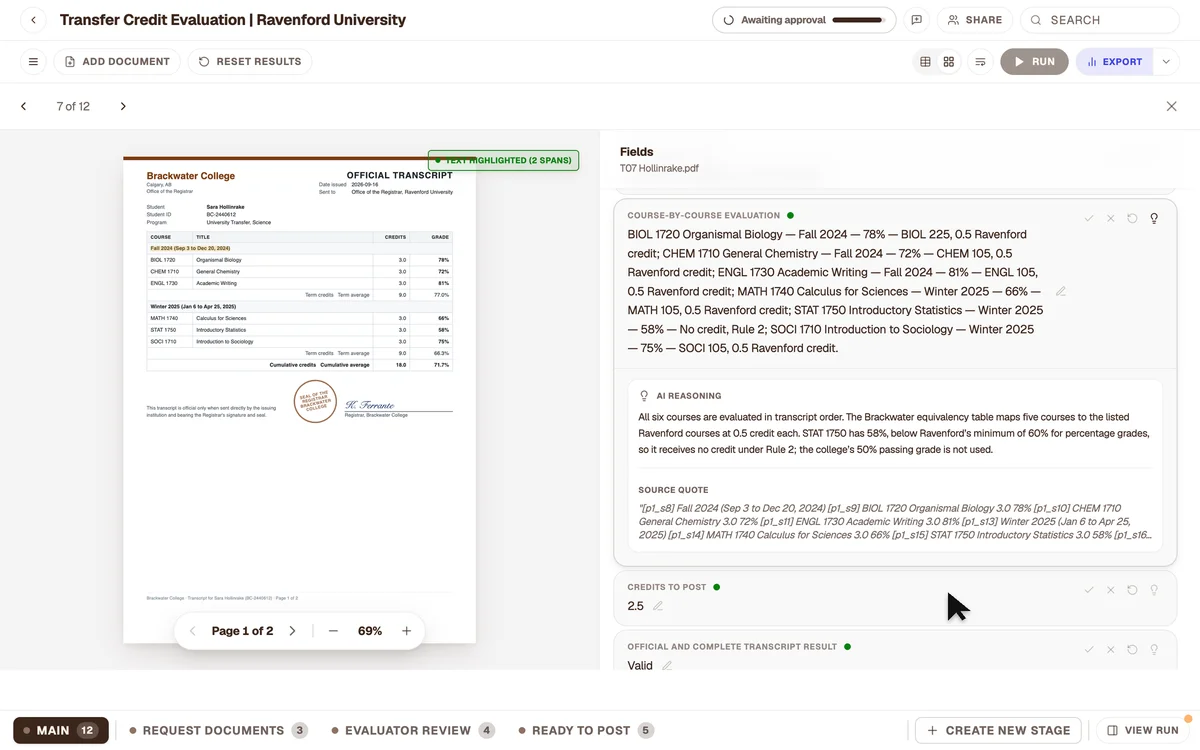Switch to table view icon

click(925, 62)
